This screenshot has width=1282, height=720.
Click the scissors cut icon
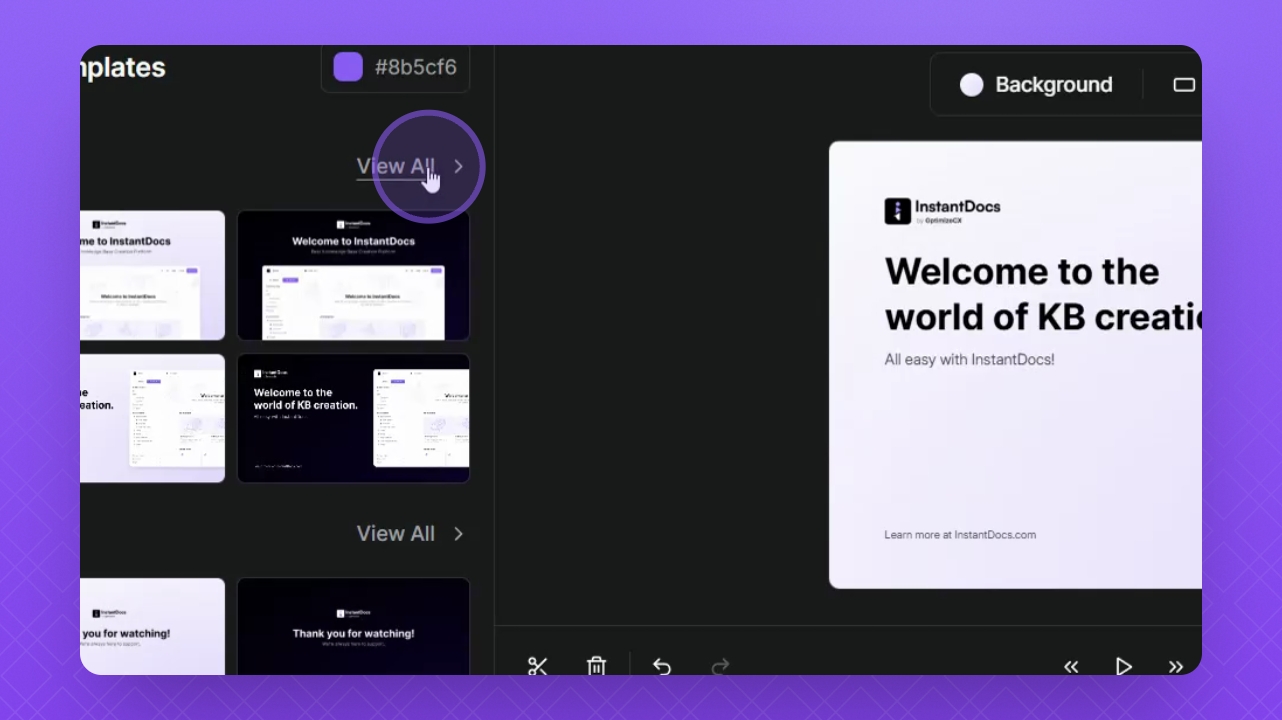(538, 667)
